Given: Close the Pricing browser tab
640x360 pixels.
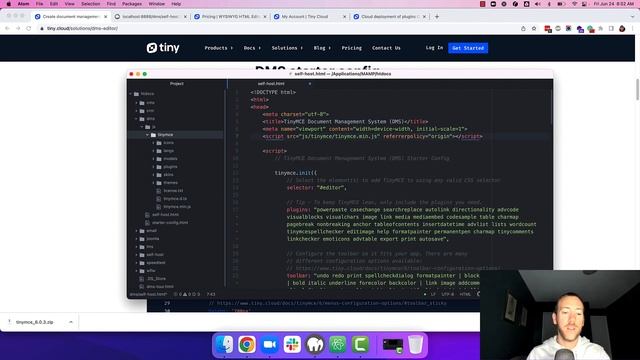Looking at the screenshot, I should (x=264, y=17).
